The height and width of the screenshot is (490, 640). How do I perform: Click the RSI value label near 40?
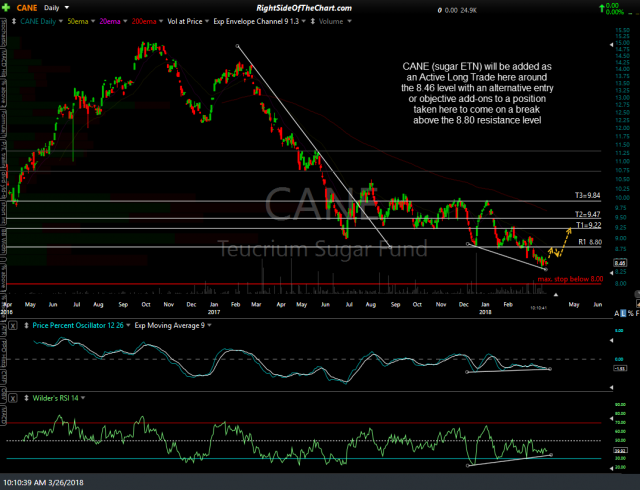618,451
